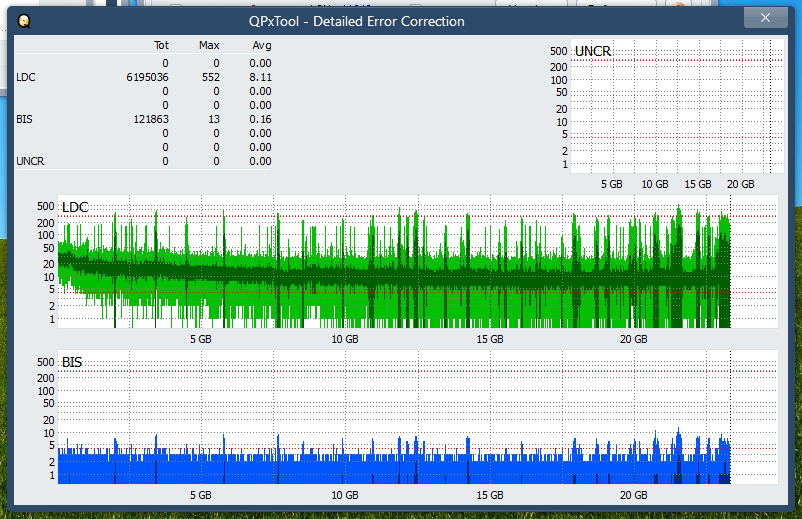Select the BIS max value 13

(212, 119)
